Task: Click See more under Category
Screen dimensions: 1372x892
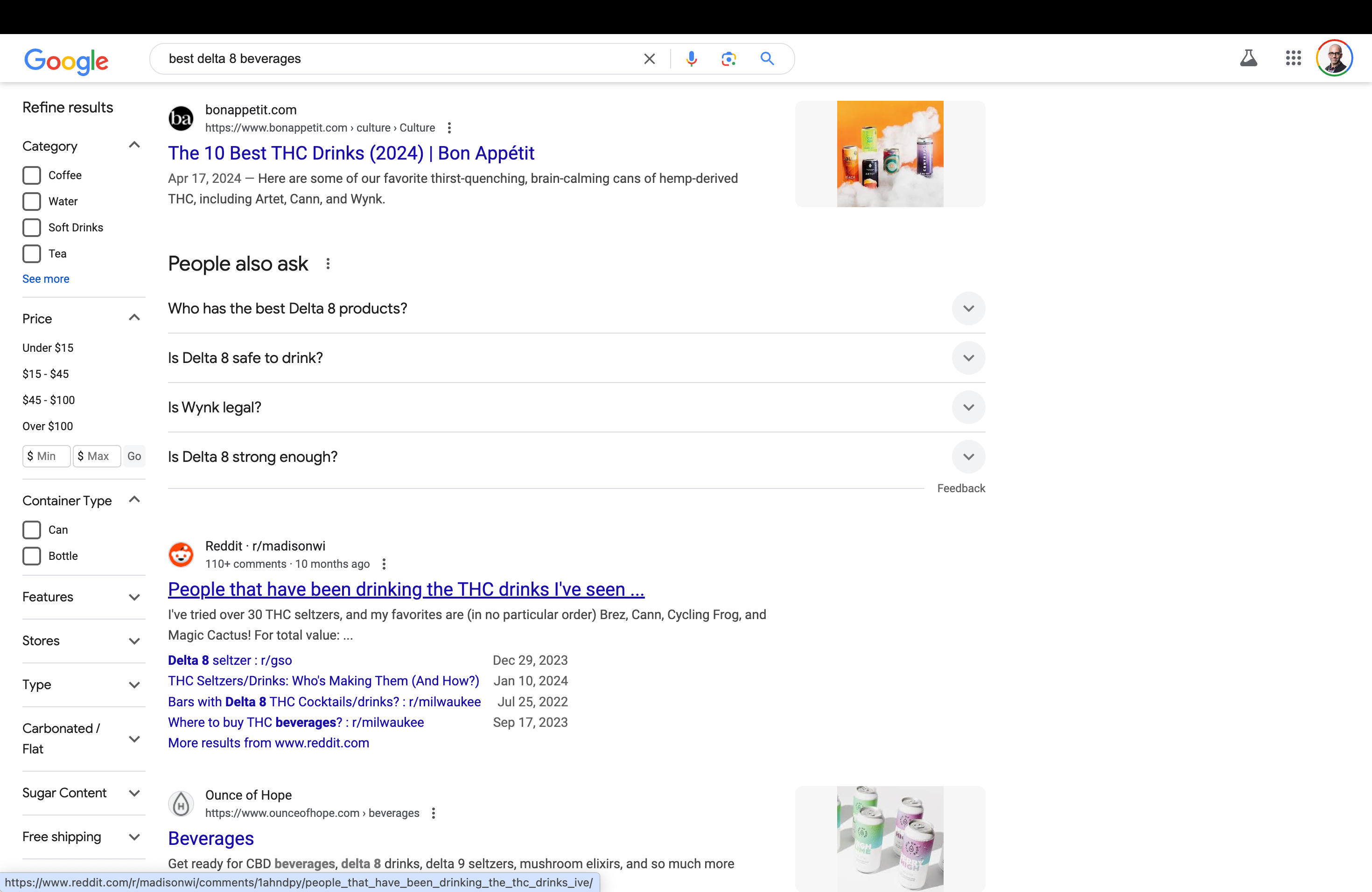Action: (46, 279)
